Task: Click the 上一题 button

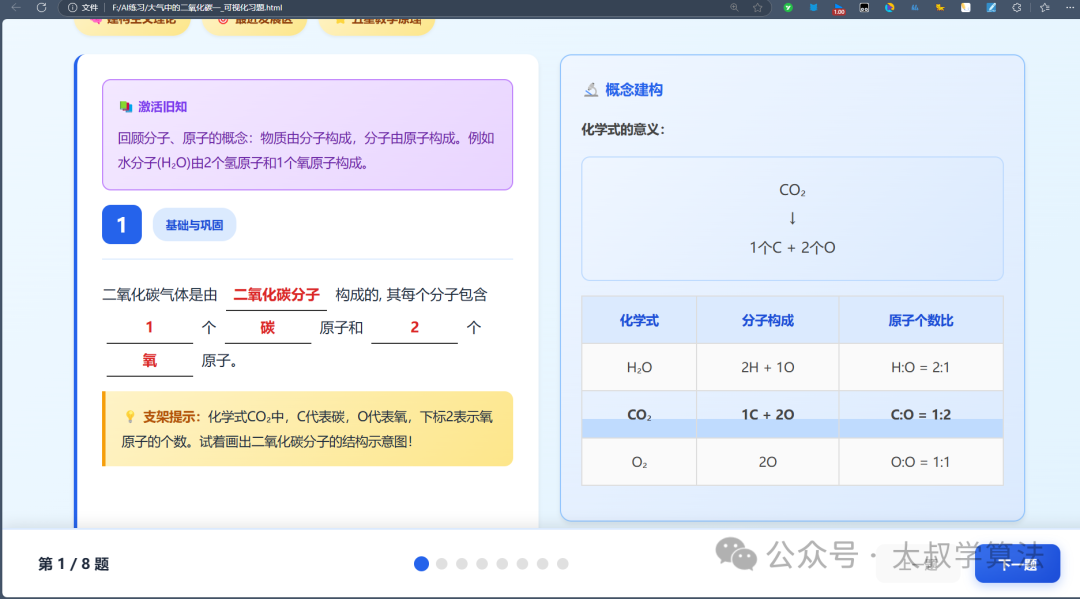Action: (917, 563)
